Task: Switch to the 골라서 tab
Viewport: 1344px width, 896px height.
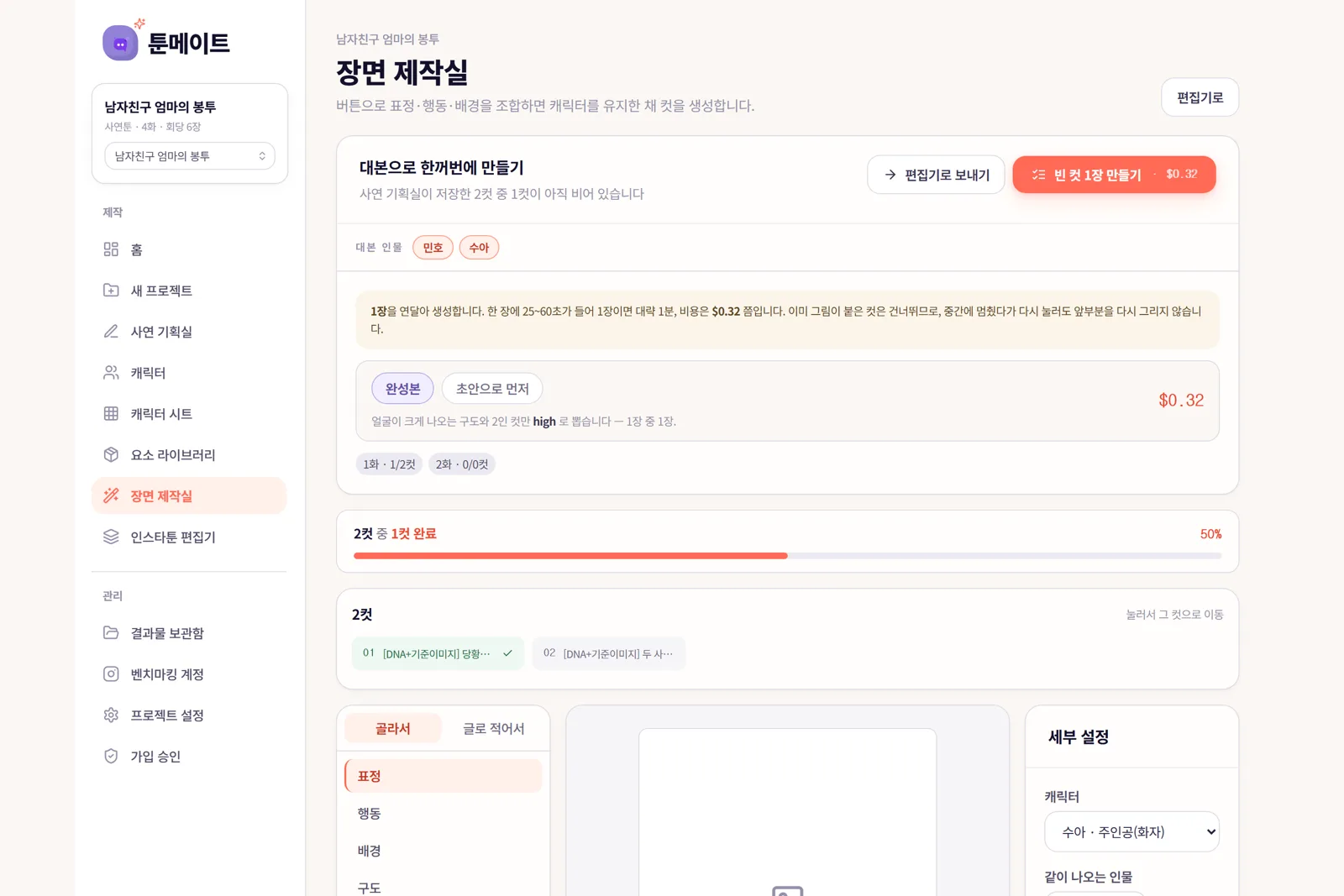Action: [393, 729]
